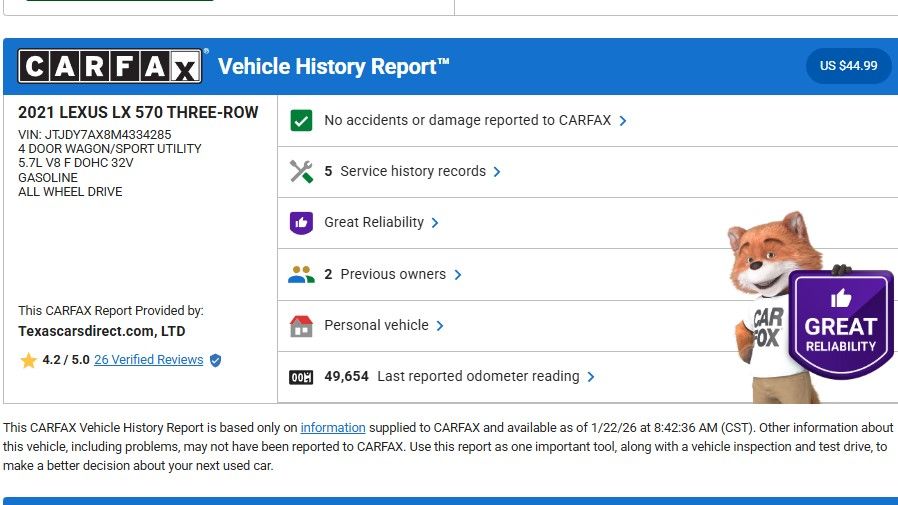Click the Car Fox mascot image
This screenshot has height=505, width=898.
[765, 300]
